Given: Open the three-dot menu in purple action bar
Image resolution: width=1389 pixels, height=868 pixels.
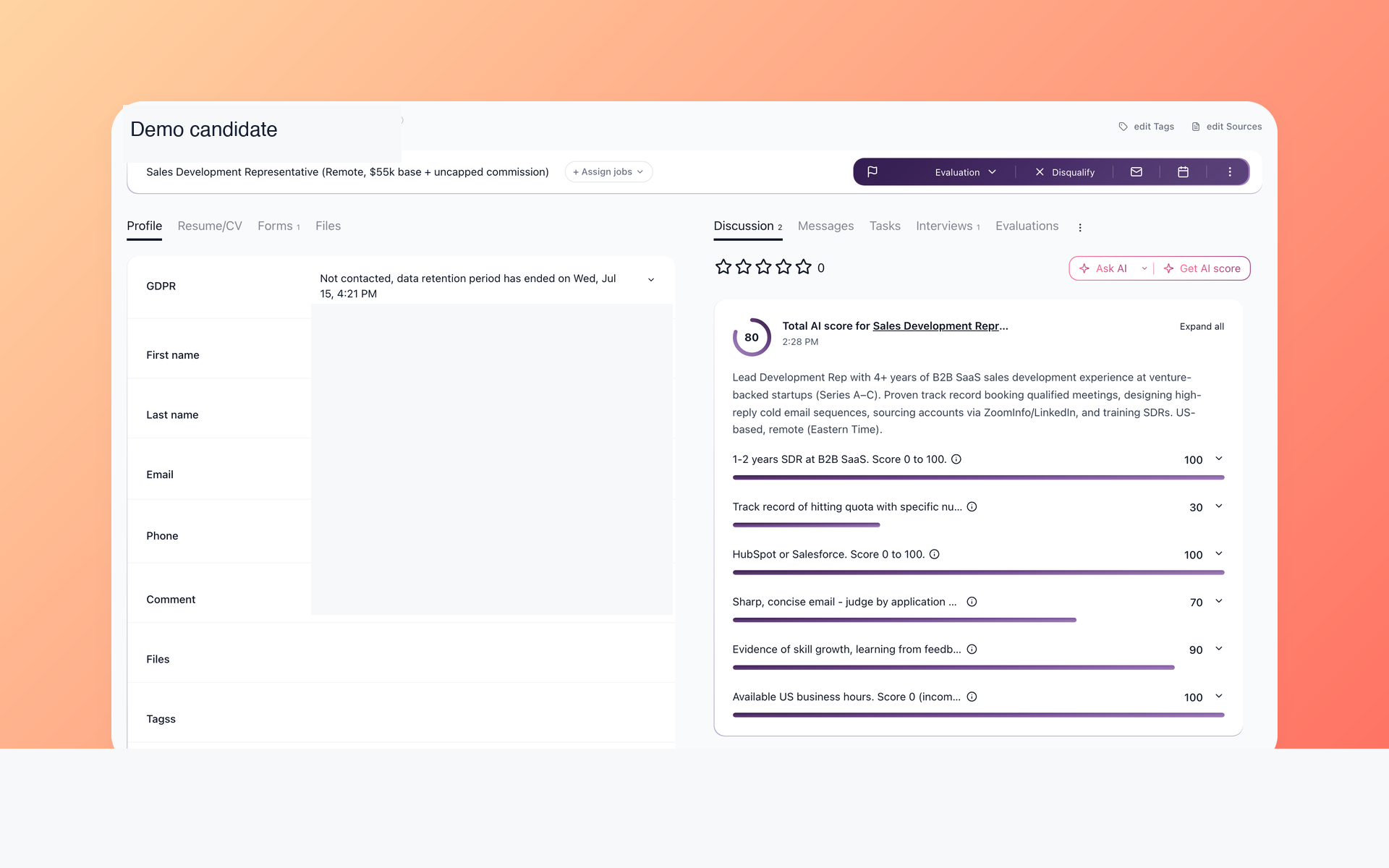Looking at the screenshot, I should point(1230,172).
